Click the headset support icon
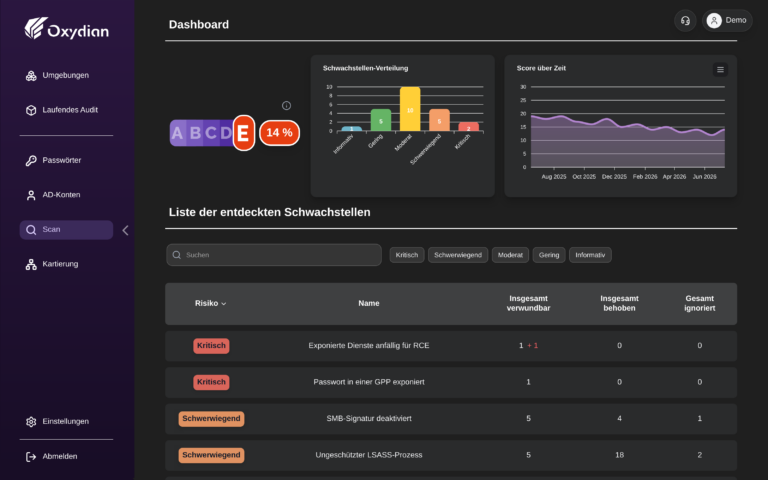 click(685, 21)
